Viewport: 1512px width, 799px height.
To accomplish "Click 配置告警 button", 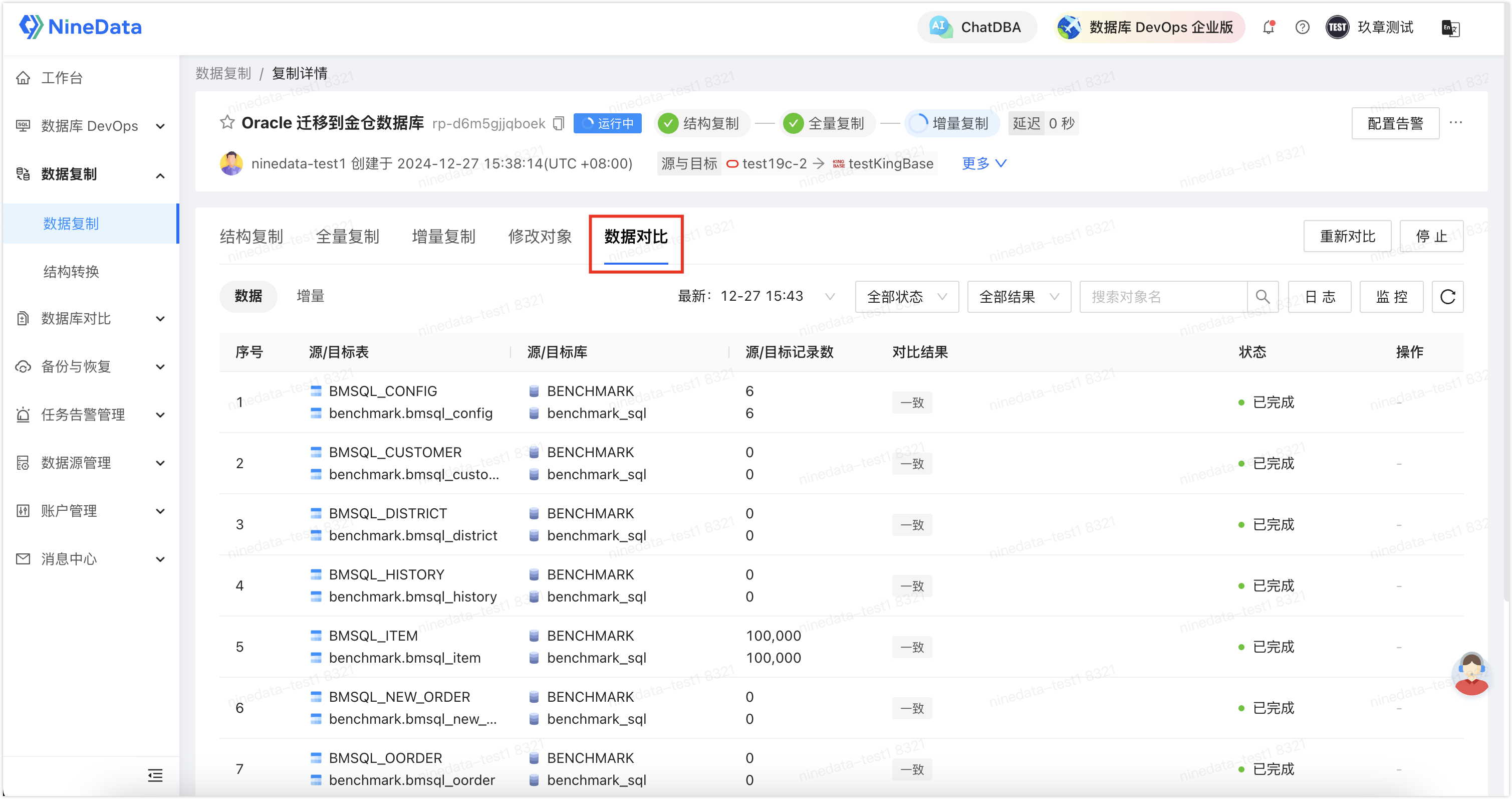I will [1395, 123].
